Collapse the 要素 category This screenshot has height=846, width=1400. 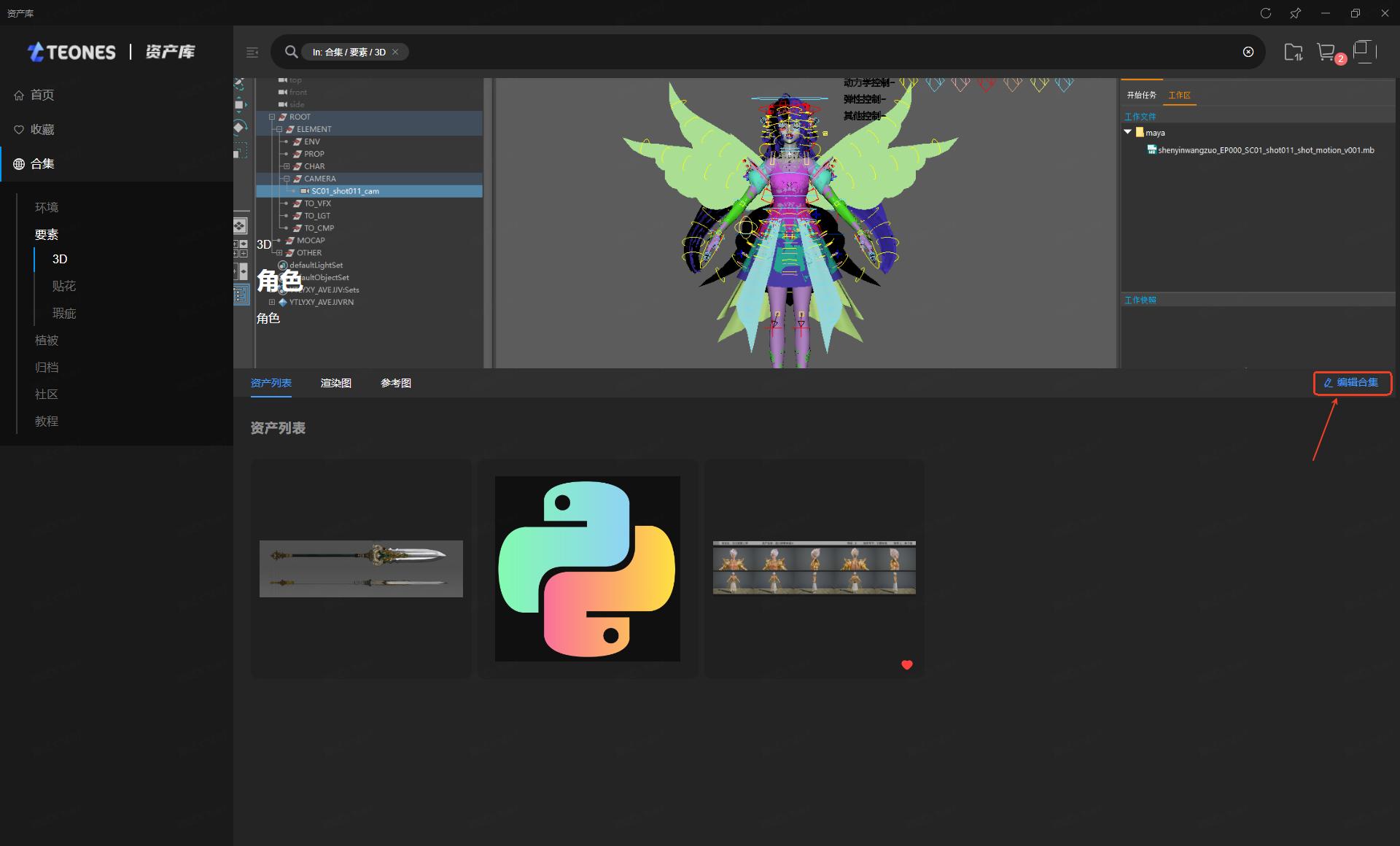point(47,234)
